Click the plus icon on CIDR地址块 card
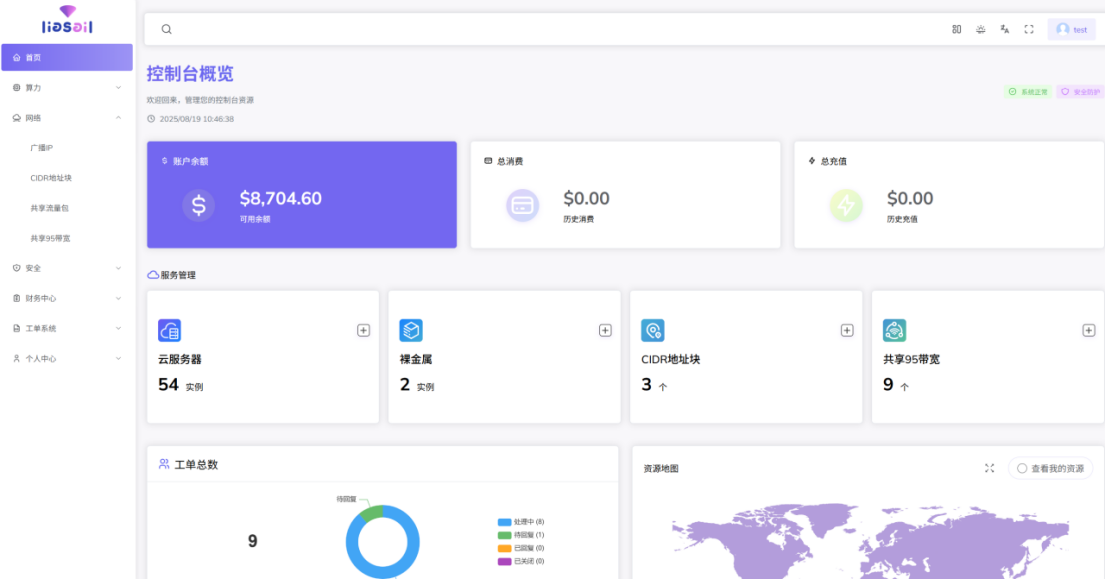The image size is (1106, 580). point(847,331)
